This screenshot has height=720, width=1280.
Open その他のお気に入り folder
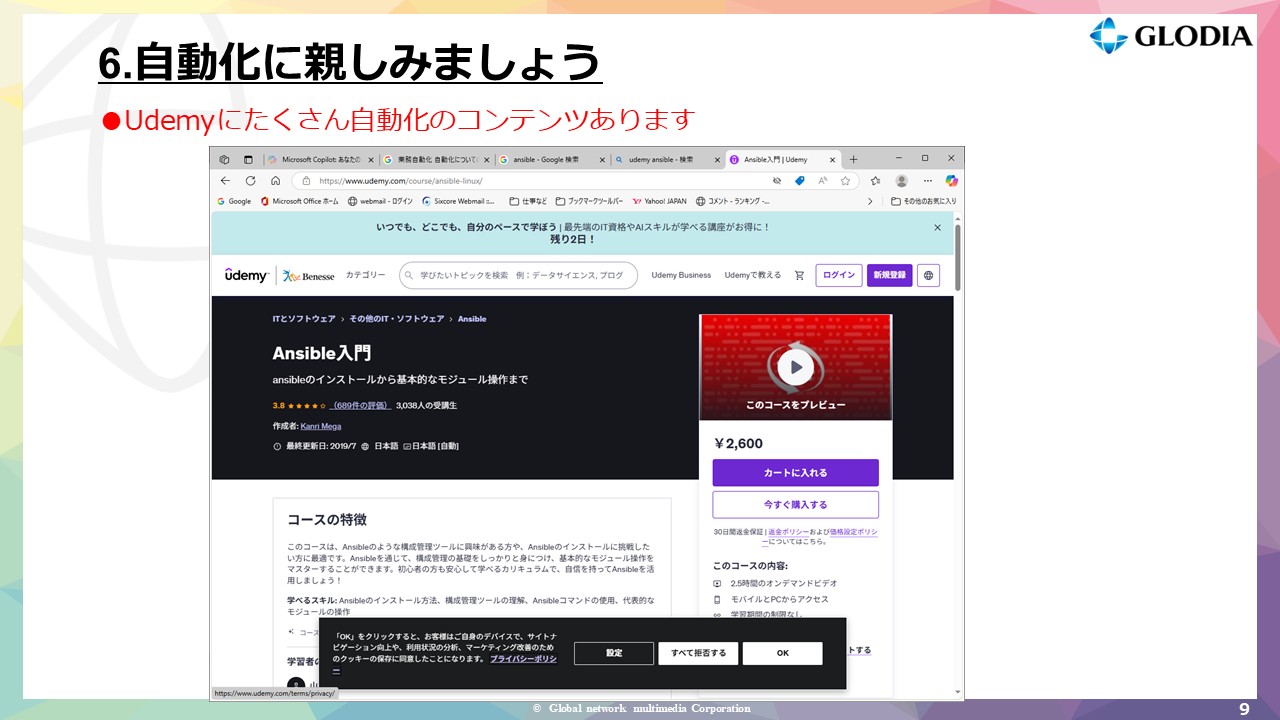[x=922, y=201]
